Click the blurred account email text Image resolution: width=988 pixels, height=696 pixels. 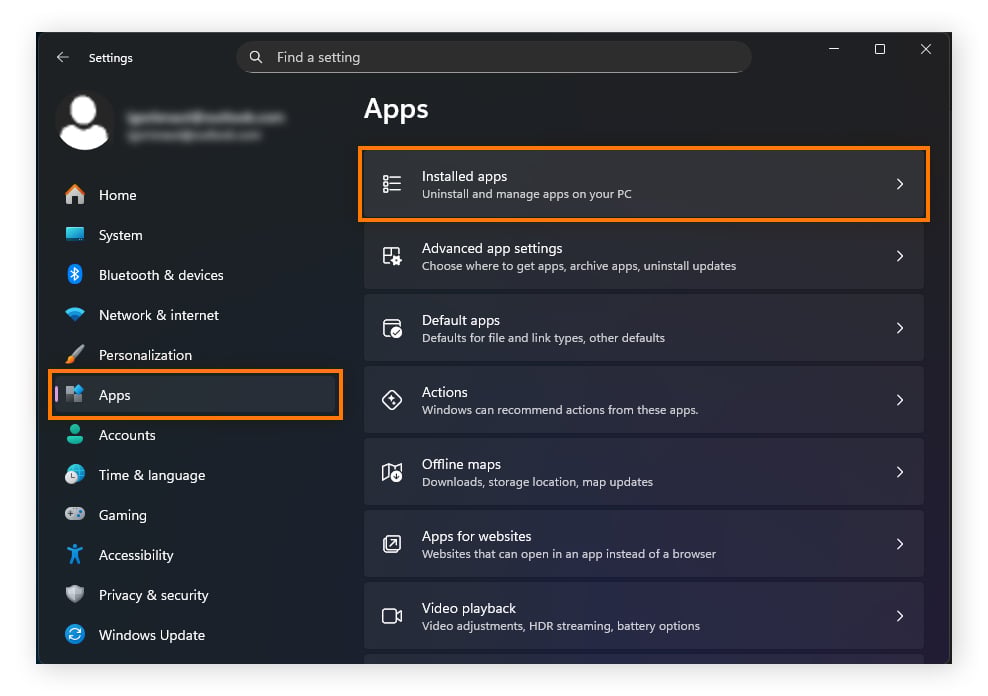point(204,118)
